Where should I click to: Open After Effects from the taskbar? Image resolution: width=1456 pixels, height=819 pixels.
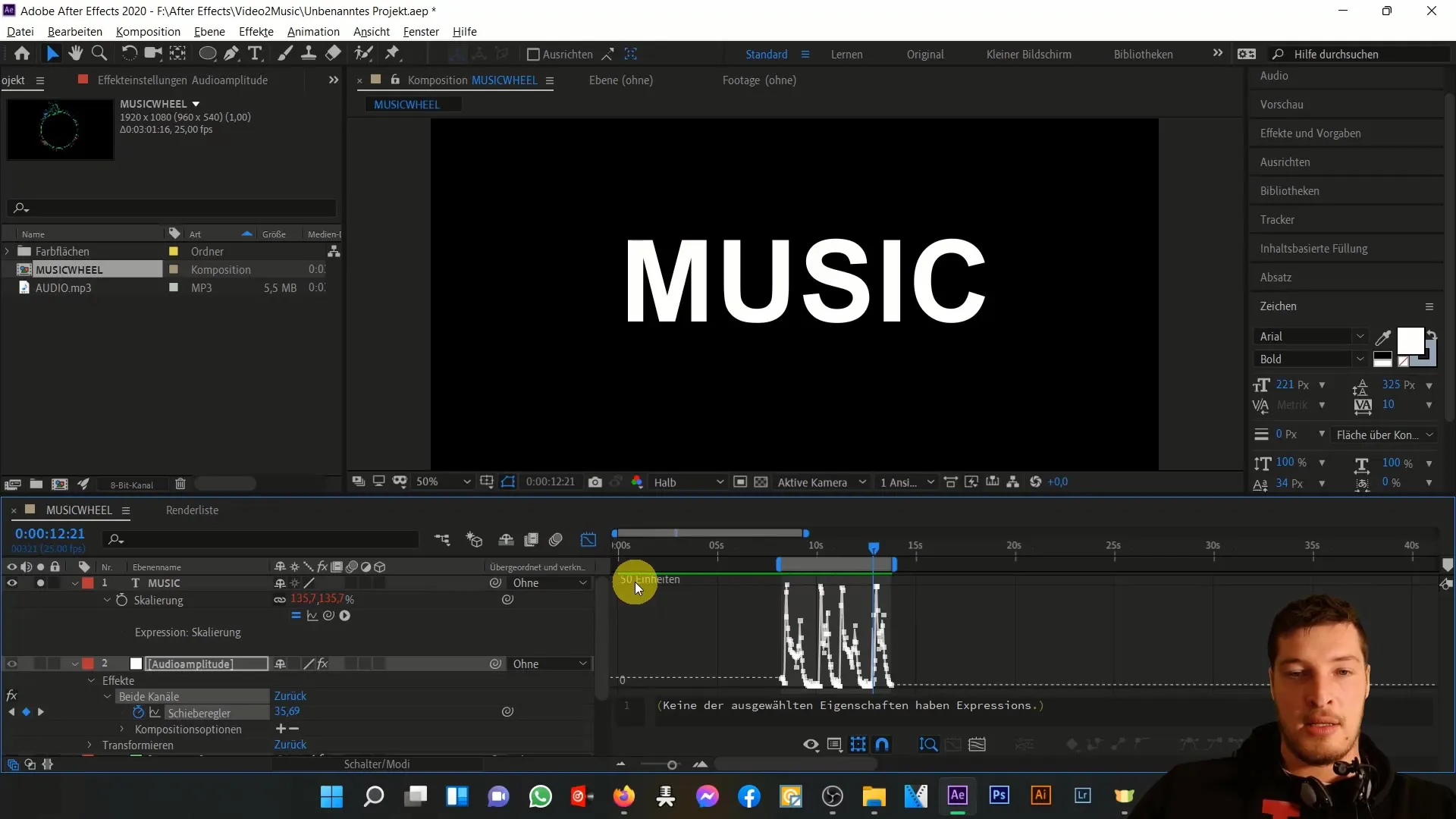957,795
